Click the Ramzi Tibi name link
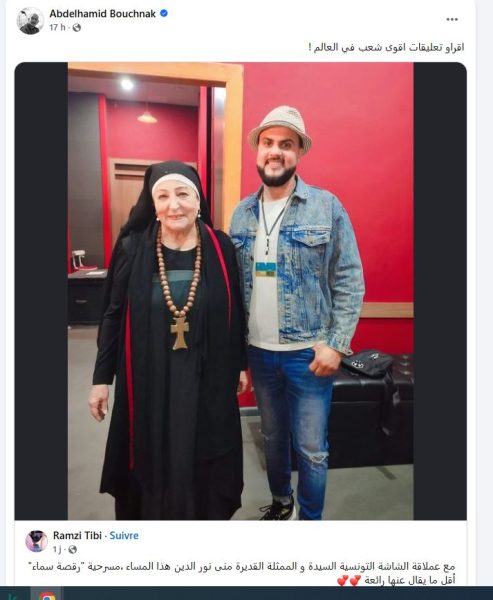493x600 pixels. (77, 535)
